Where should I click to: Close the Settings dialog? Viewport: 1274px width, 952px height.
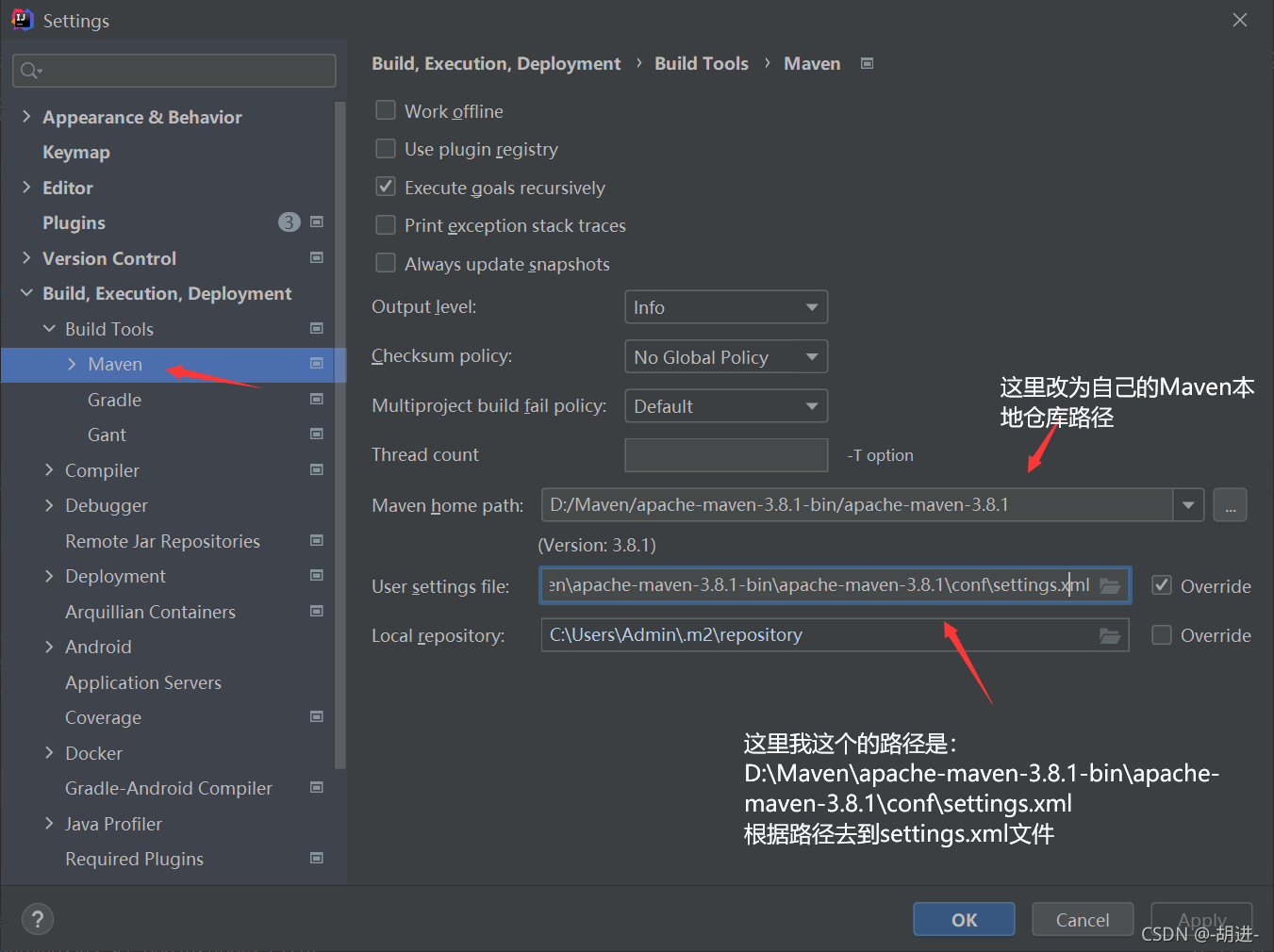[1240, 20]
